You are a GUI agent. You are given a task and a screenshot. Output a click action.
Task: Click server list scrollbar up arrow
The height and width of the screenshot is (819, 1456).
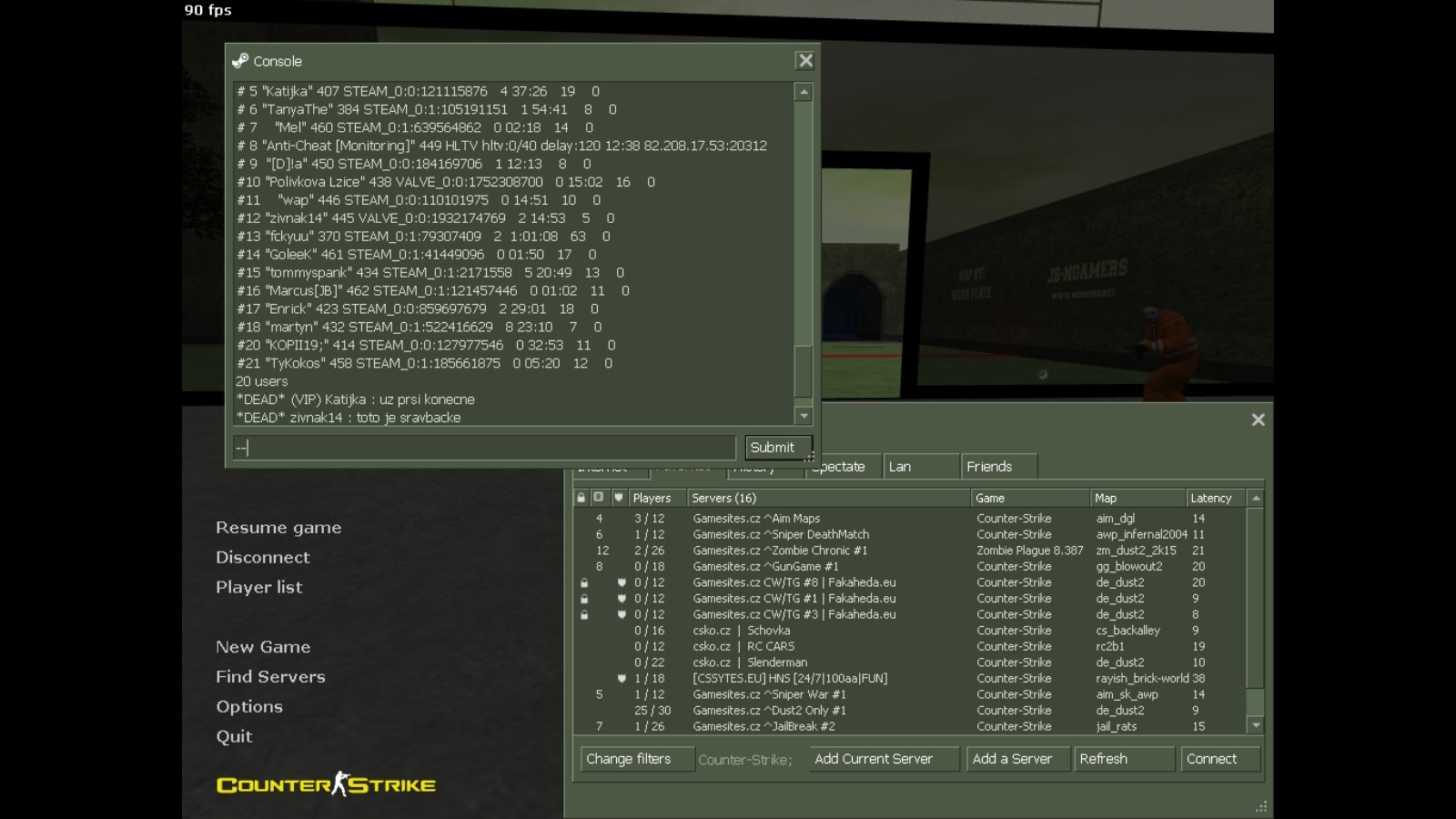coord(1256,498)
